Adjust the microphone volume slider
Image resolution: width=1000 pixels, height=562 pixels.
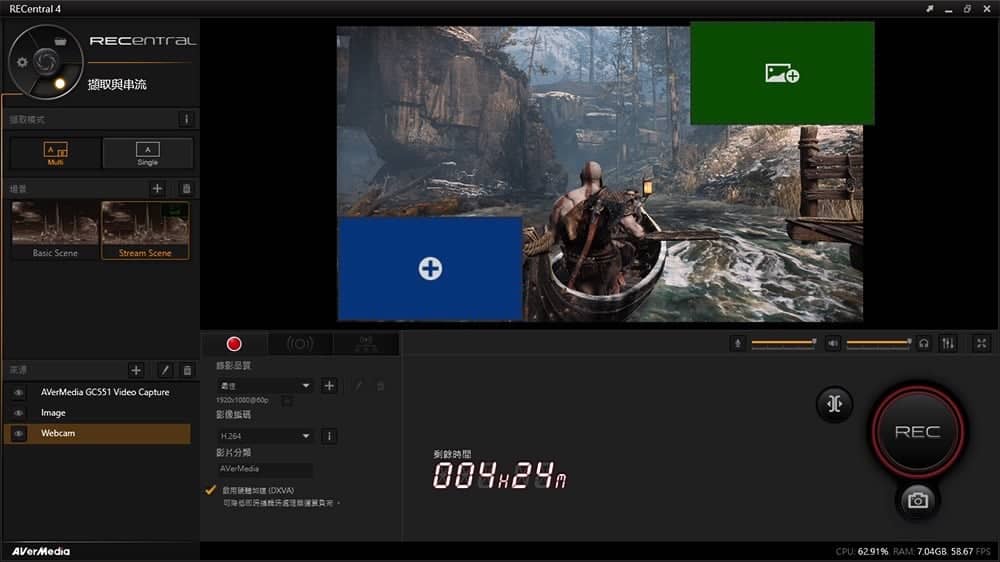[x=784, y=343]
